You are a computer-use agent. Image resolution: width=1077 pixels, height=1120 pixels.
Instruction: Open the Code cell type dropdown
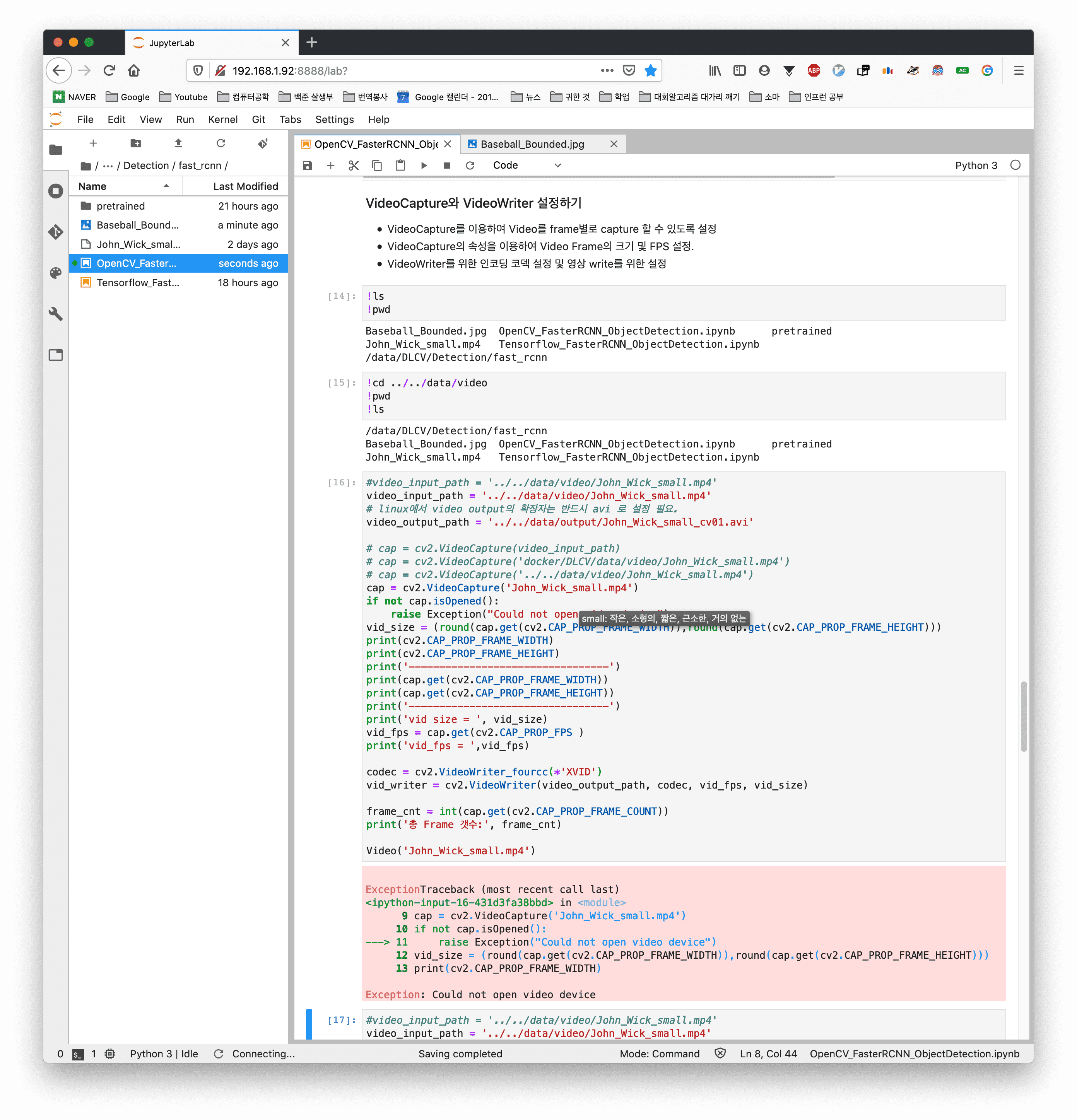point(526,166)
